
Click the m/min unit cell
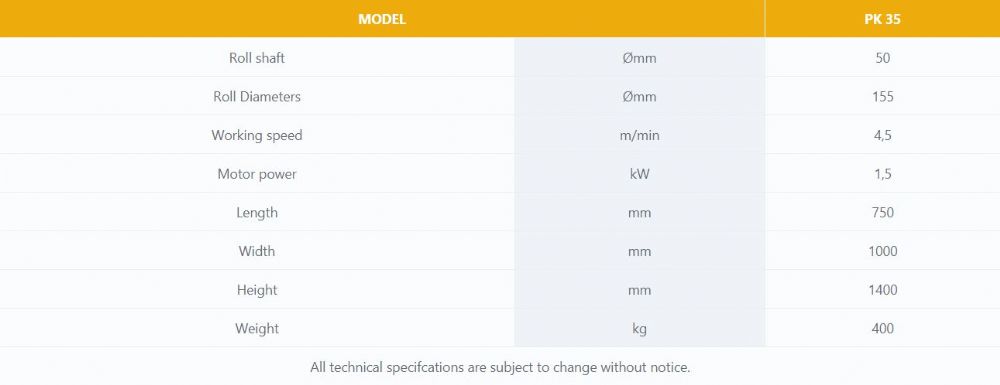[639, 136]
